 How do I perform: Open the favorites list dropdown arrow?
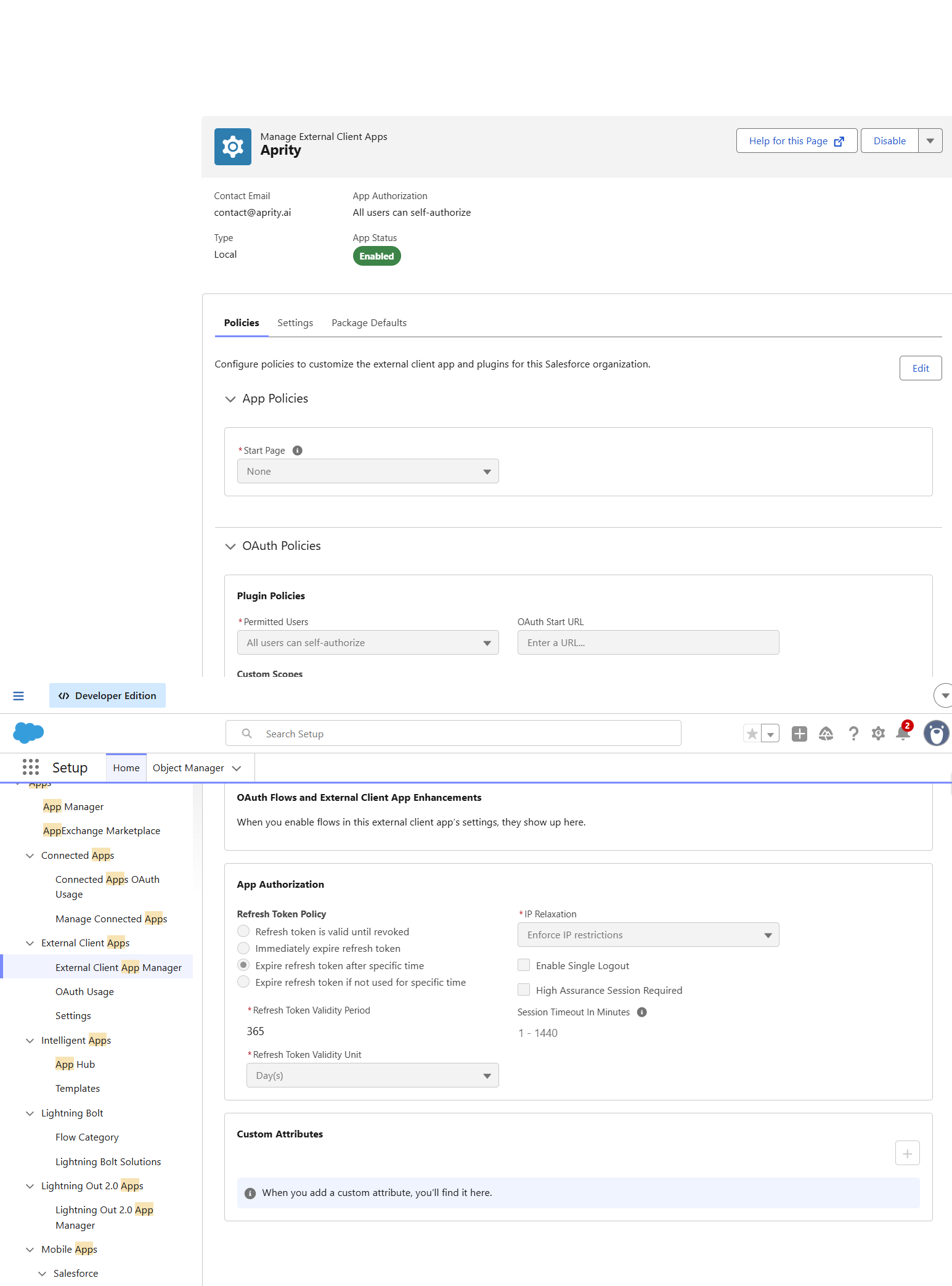coord(770,734)
